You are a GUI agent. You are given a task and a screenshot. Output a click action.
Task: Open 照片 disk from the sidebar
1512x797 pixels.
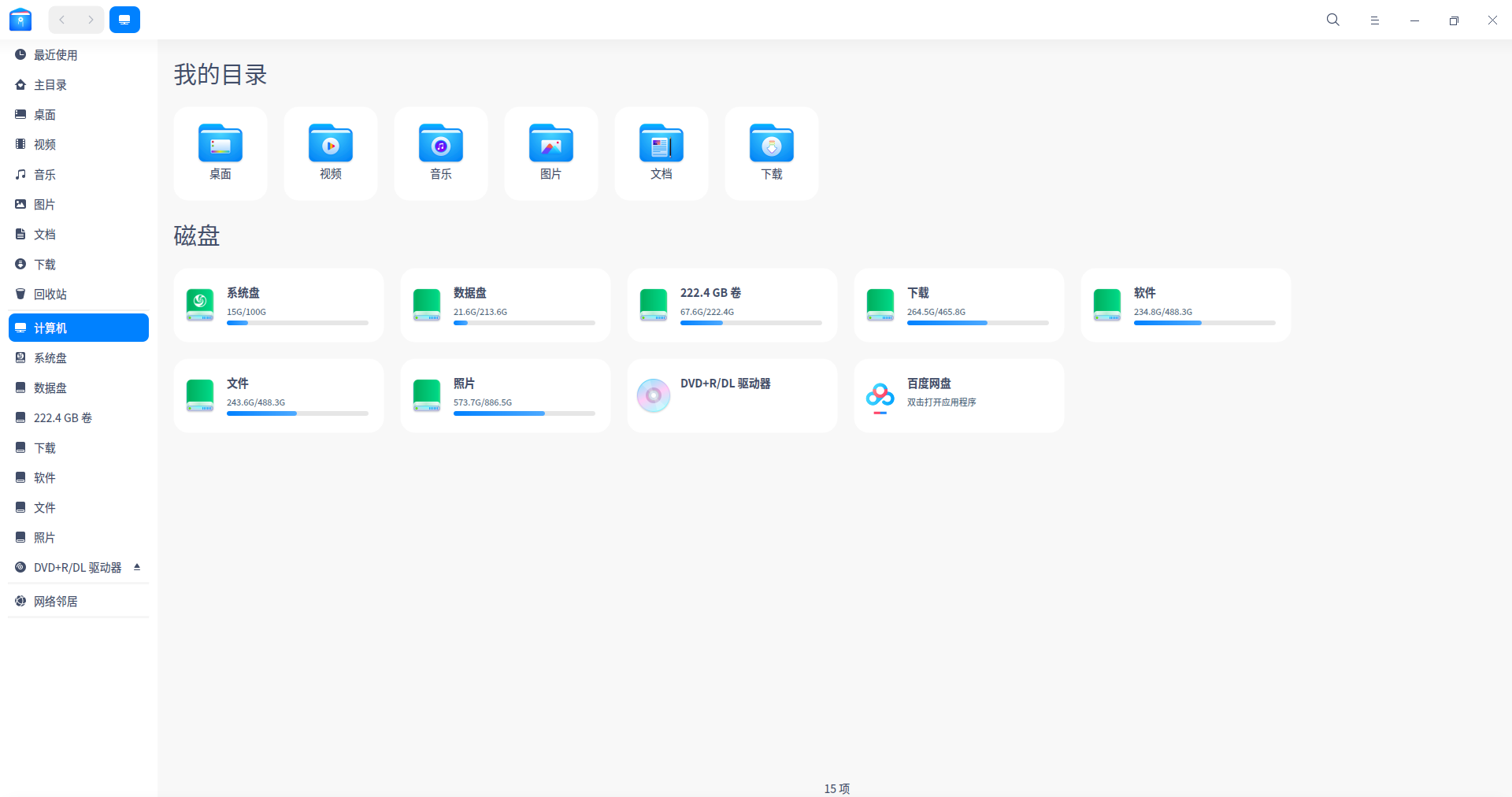[x=78, y=537]
